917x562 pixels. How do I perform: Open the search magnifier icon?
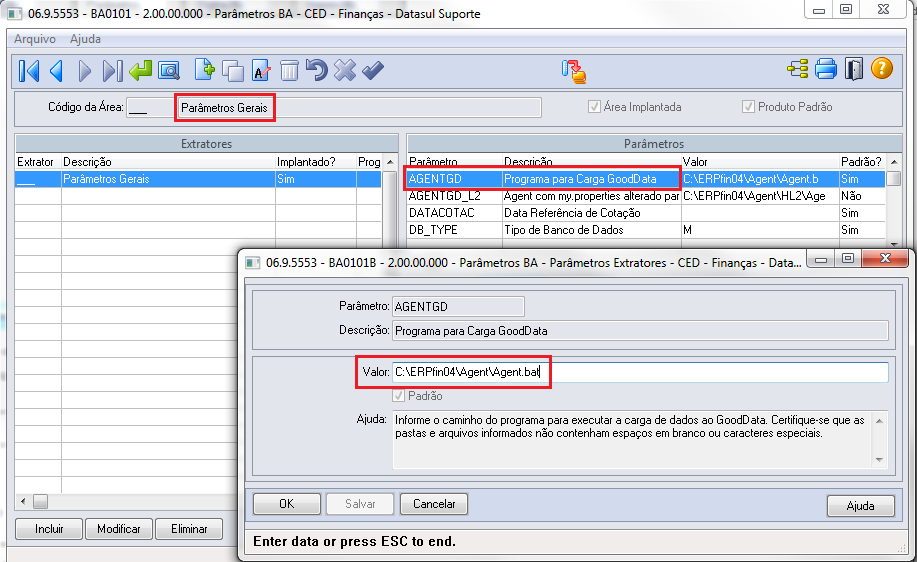(169, 71)
